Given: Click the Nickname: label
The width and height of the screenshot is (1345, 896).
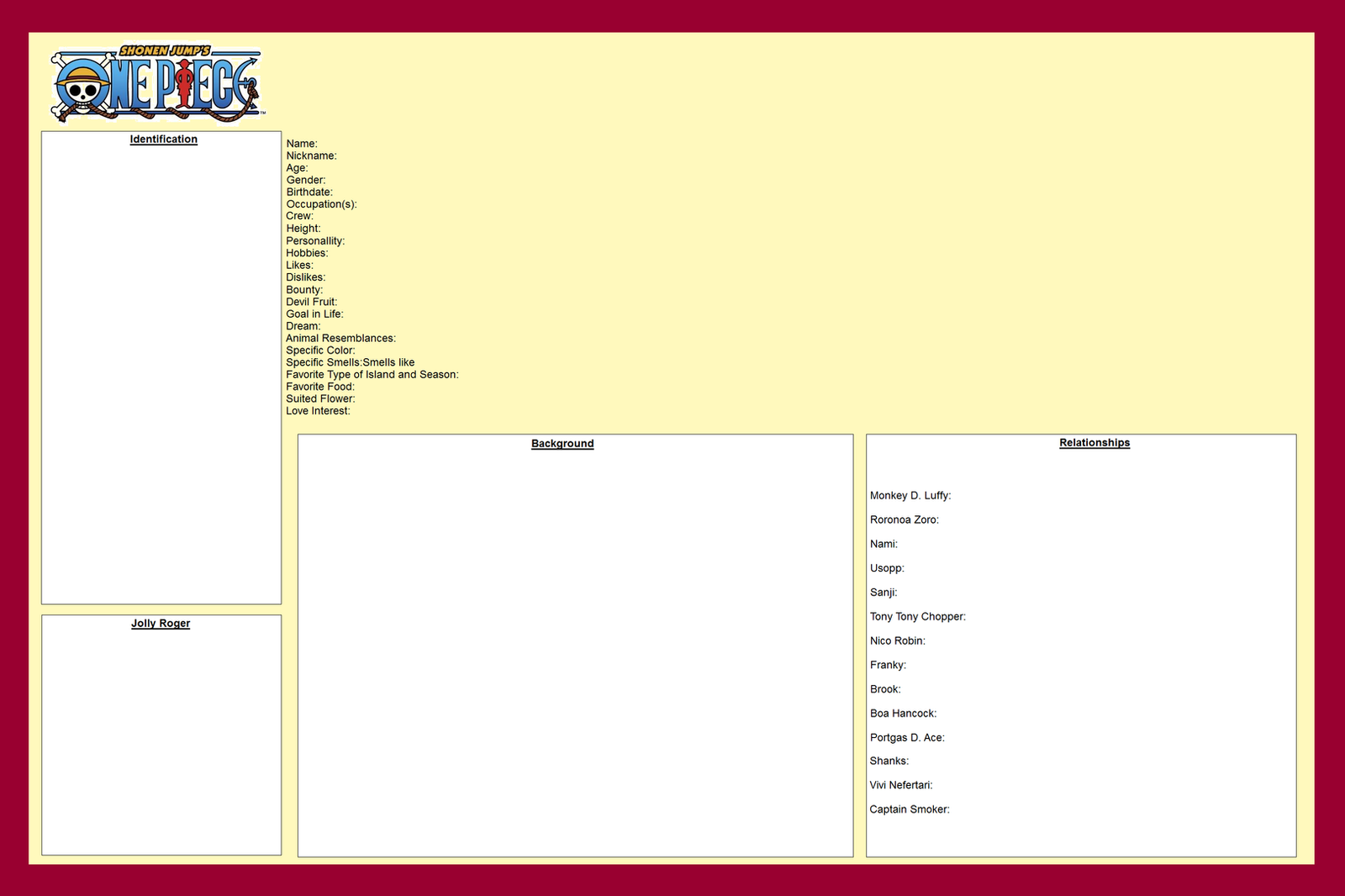Looking at the screenshot, I should tap(311, 155).
